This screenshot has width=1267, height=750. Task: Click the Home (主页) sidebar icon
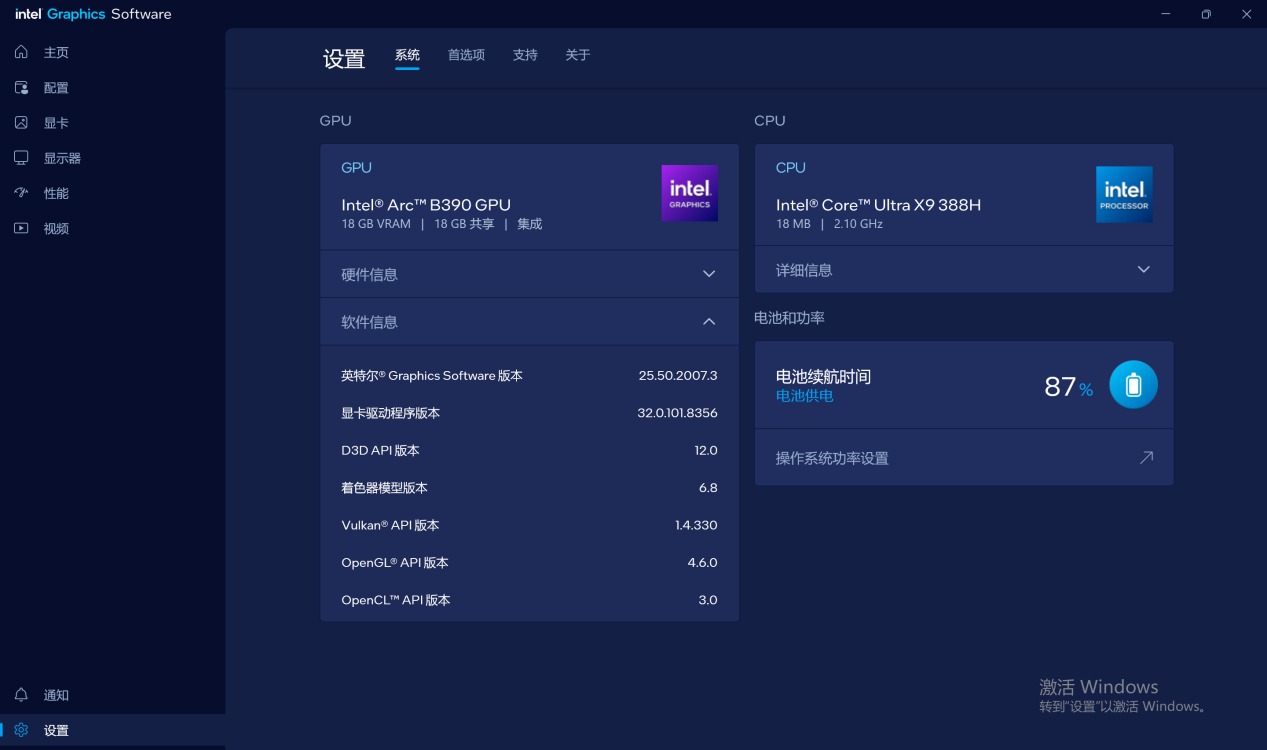click(21, 52)
